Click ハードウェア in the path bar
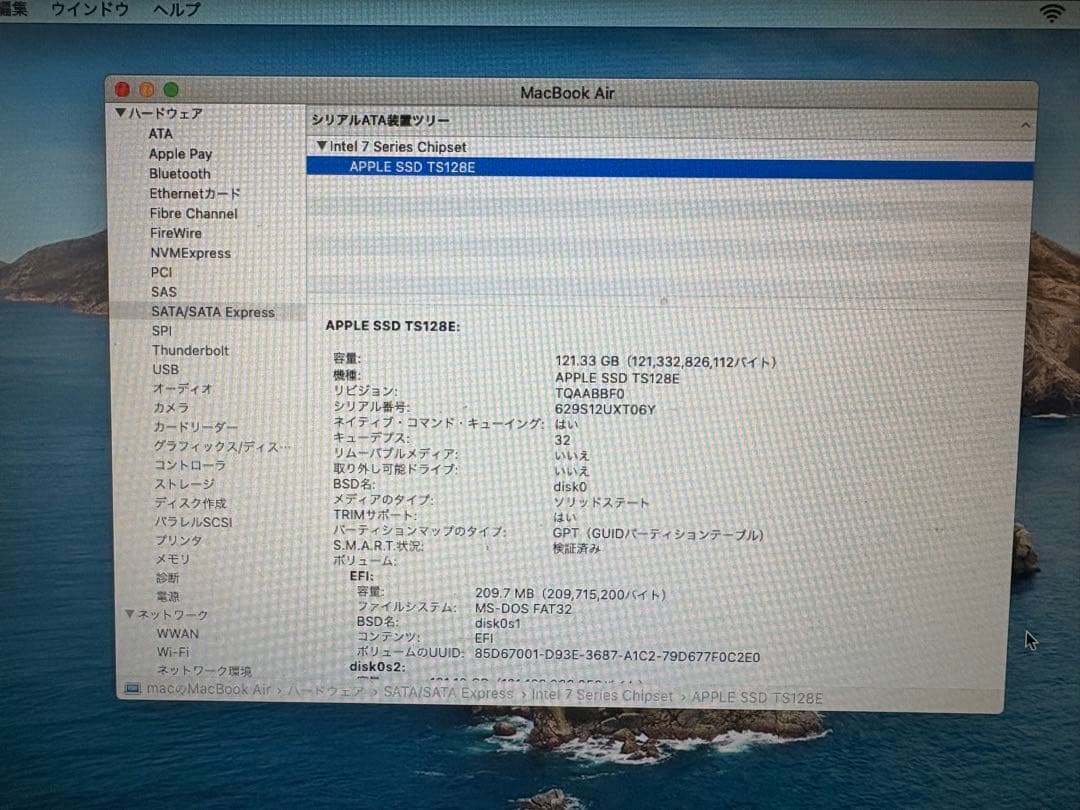Viewport: 1080px width, 810px height. [326, 691]
